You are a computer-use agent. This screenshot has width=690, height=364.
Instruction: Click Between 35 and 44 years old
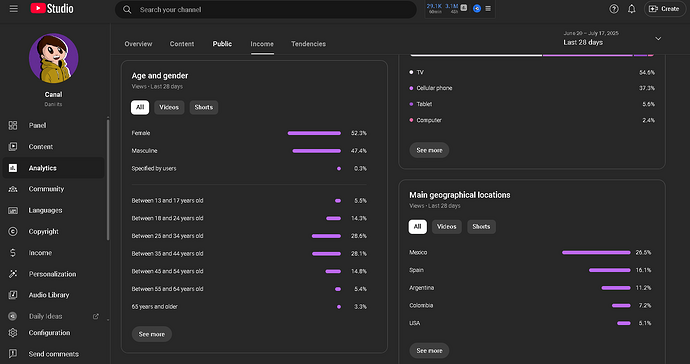(x=167, y=254)
